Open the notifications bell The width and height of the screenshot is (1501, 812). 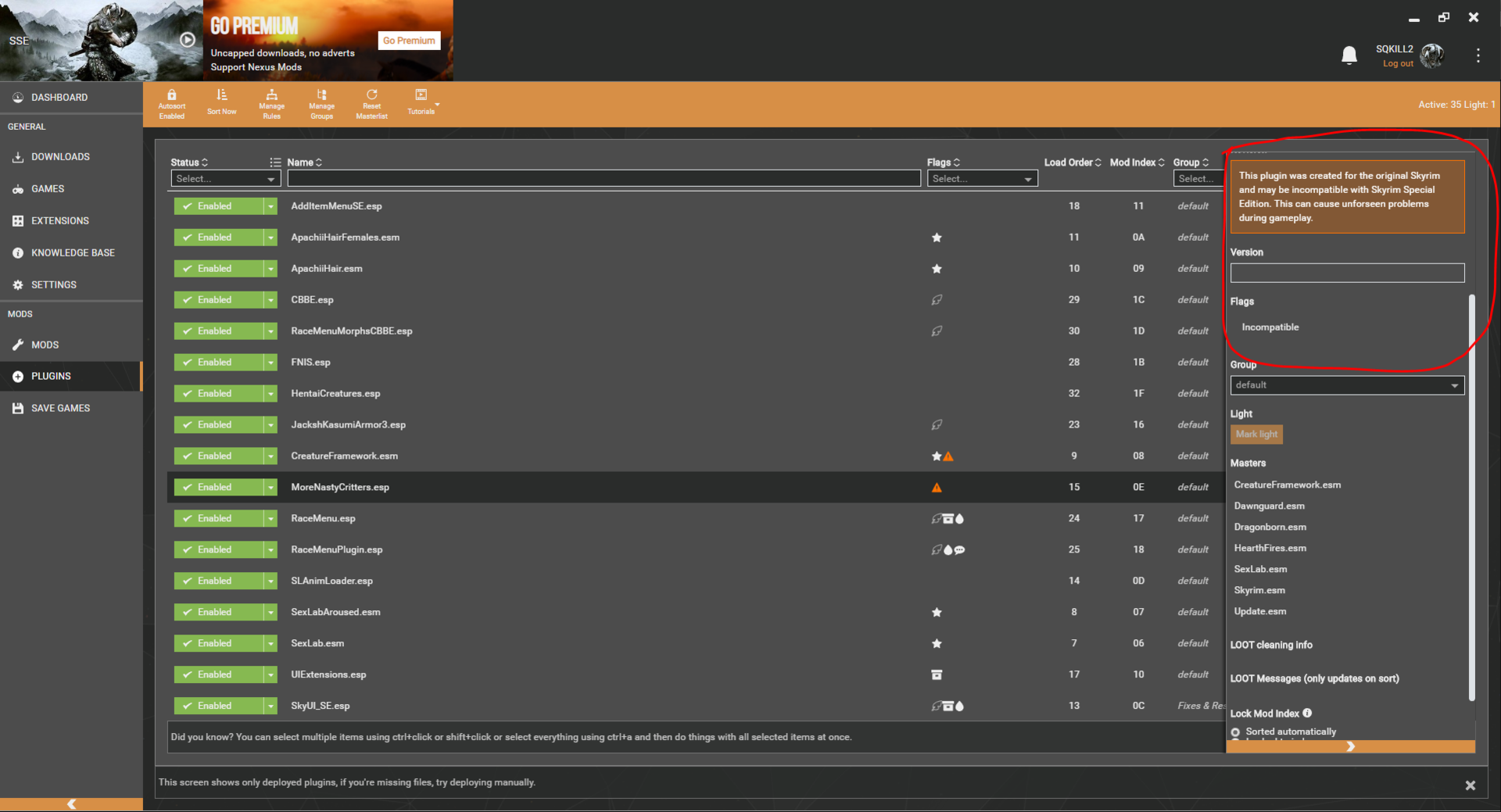(x=1349, y=55)
